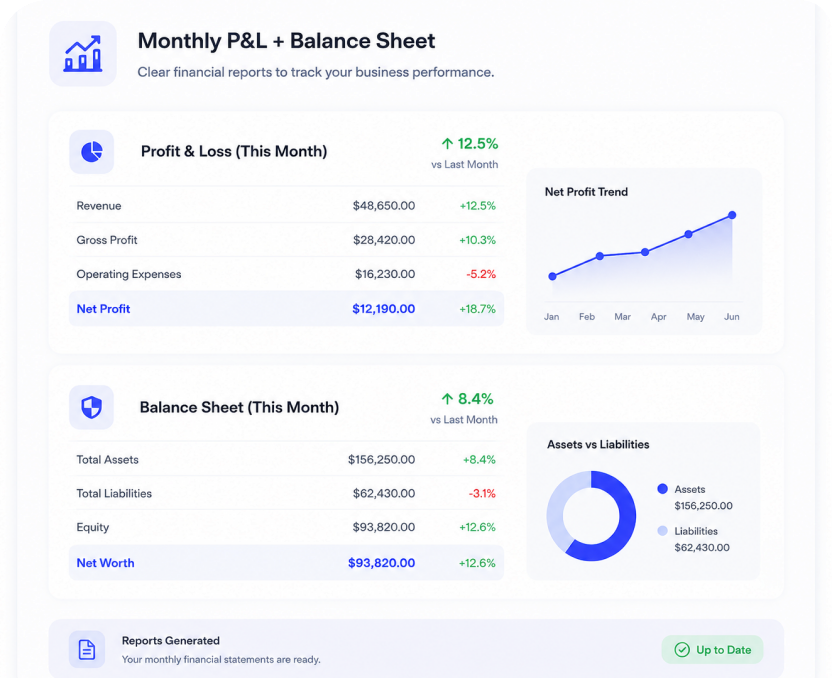Screen dimensions: 832x678
Task: Click the Revenue row label
Action: (99, 206)
